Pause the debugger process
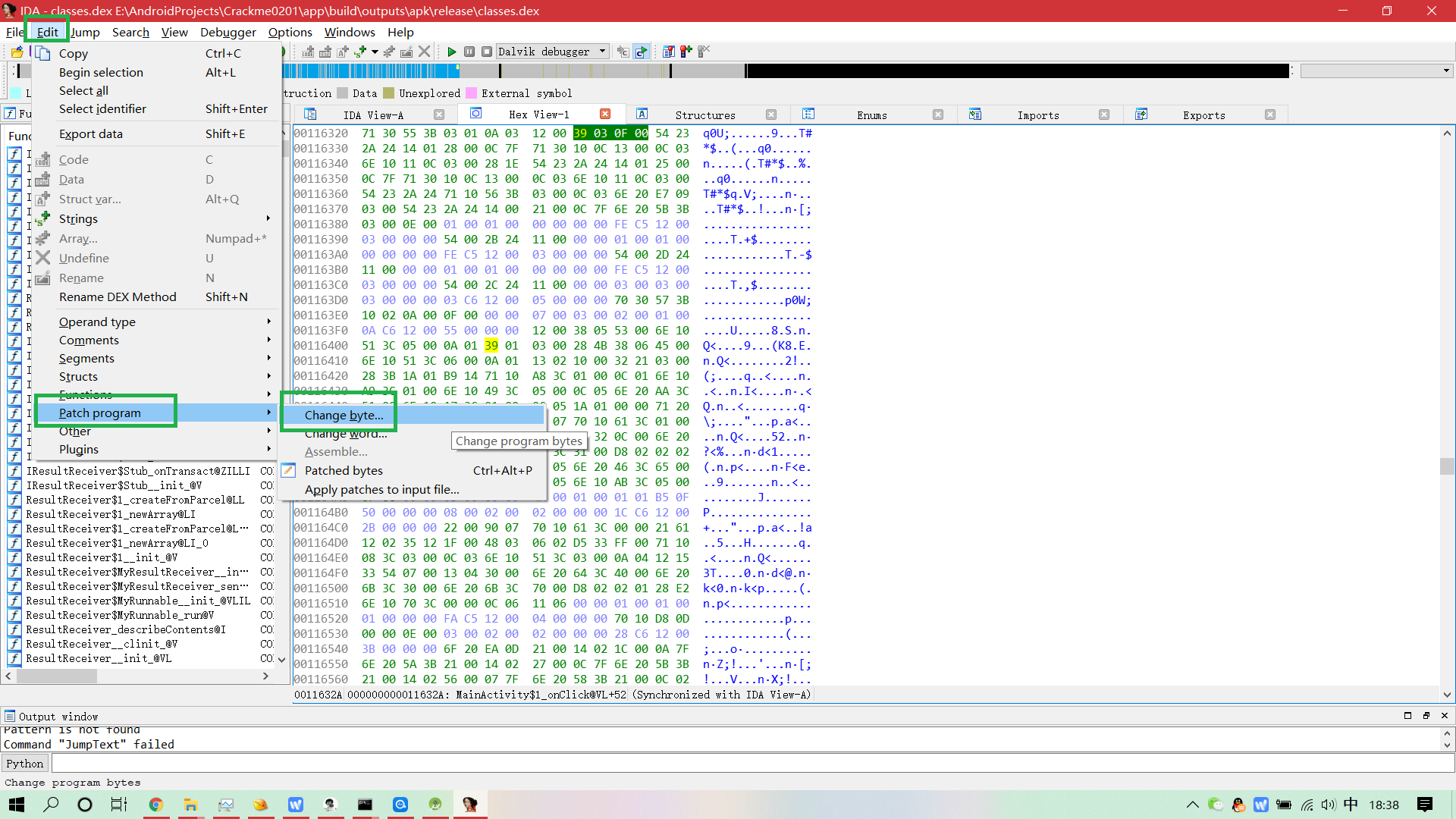This screenshot has height=819, width=1456. point(469,52)
